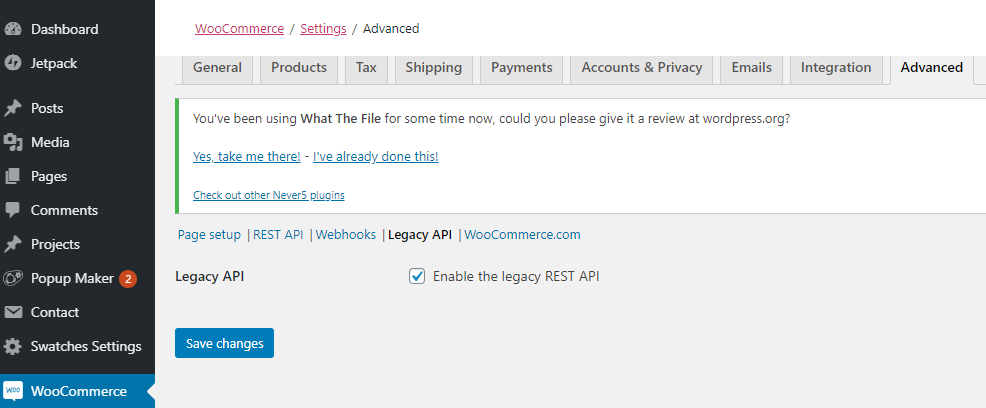The image size is (986, 408).
Task: Click the "Yes, take me there!" link
Action: 246,156
